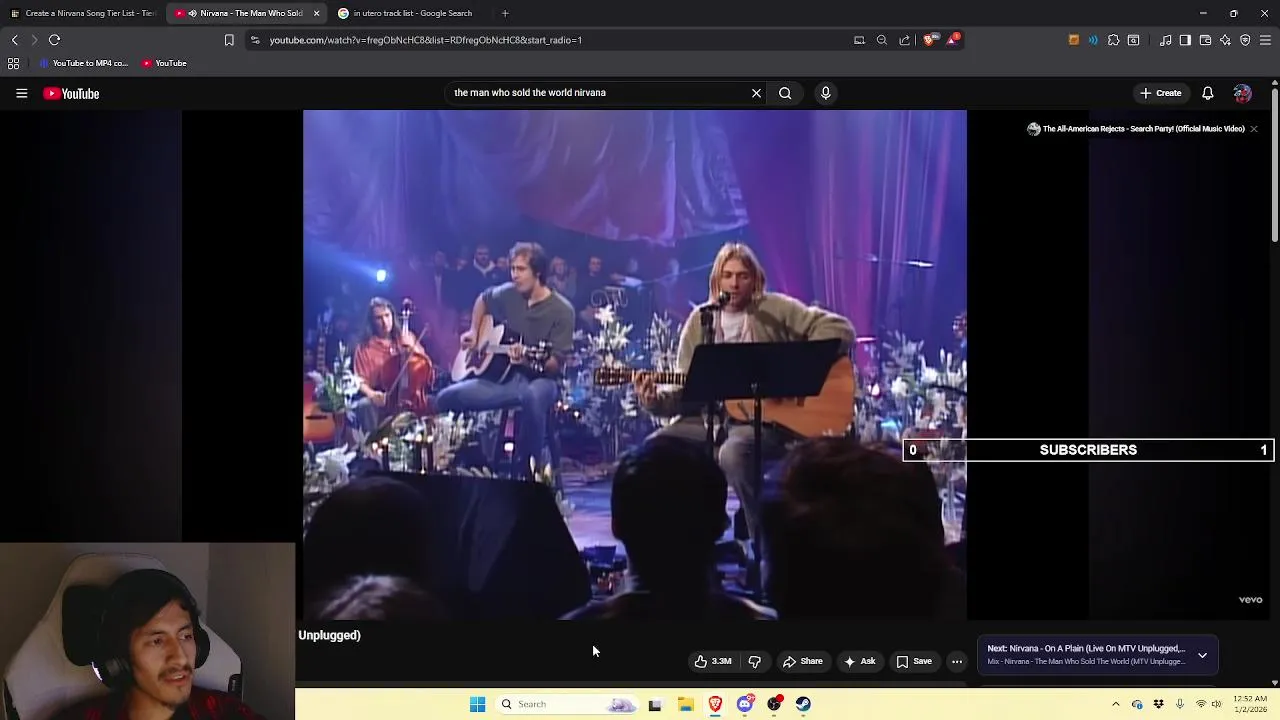Viewport: 1280px width, 720px height.
Task: Save the video to a playlist
Action: [914, 661]
